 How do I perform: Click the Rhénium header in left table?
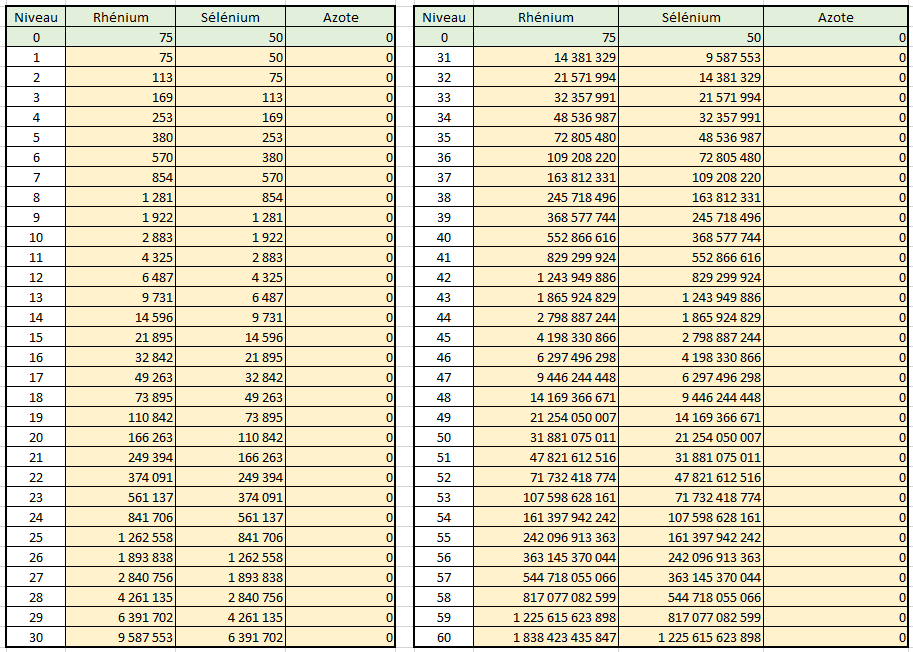(x=120, y=17)
